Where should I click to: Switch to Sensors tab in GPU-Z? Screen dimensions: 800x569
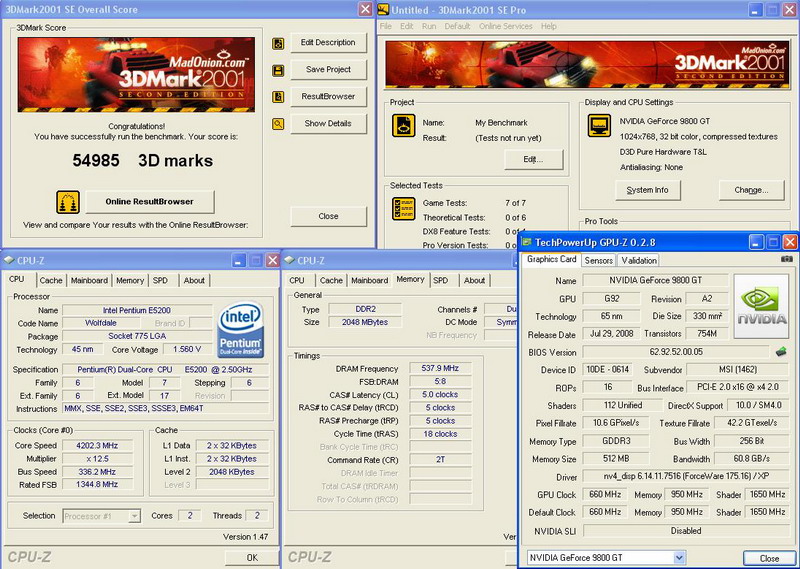tap(598, 261)
